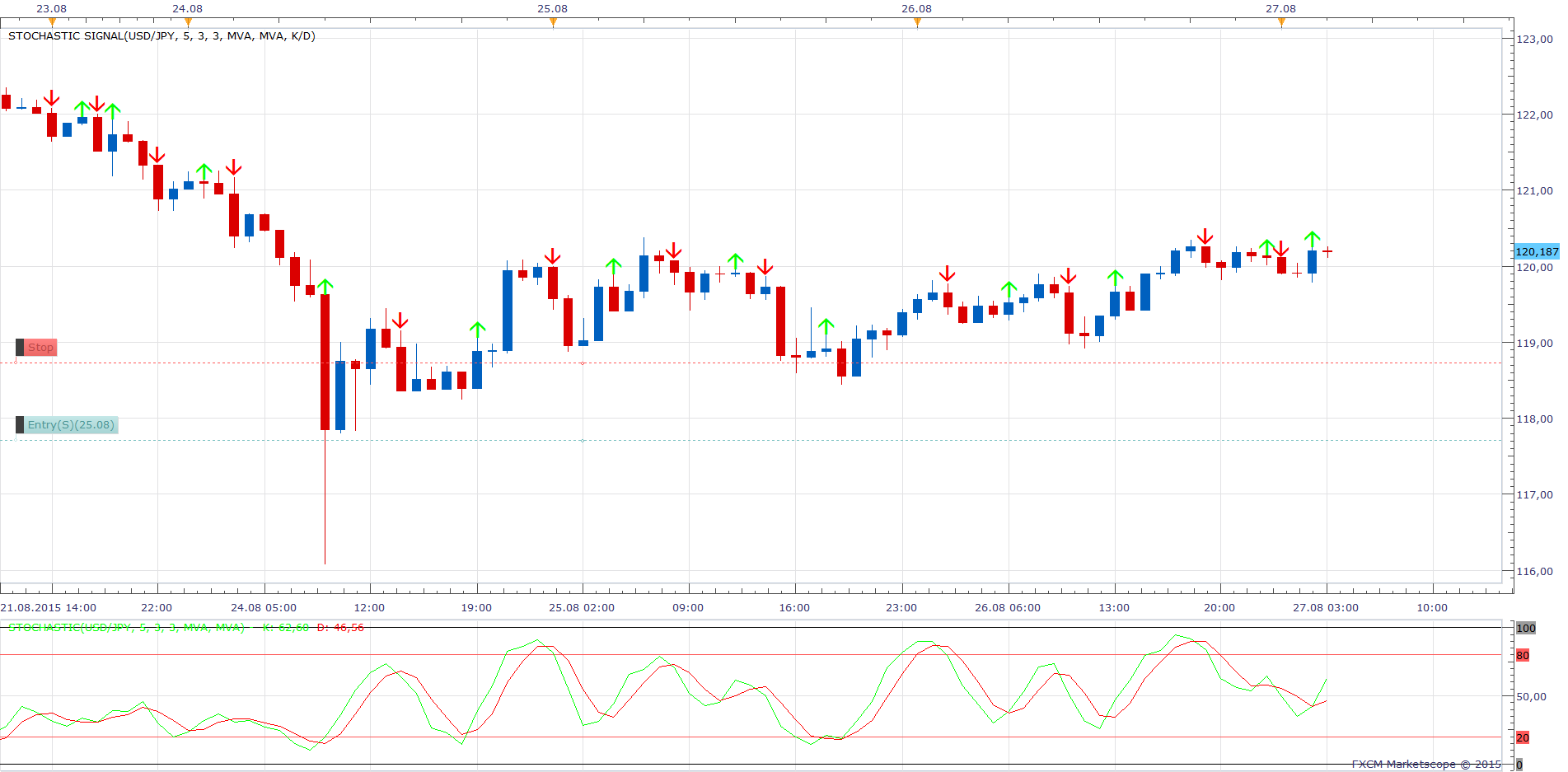Click the 117,00 price axis label
This screenshot has width=1568, height=772.
[x=1534, y=494]
